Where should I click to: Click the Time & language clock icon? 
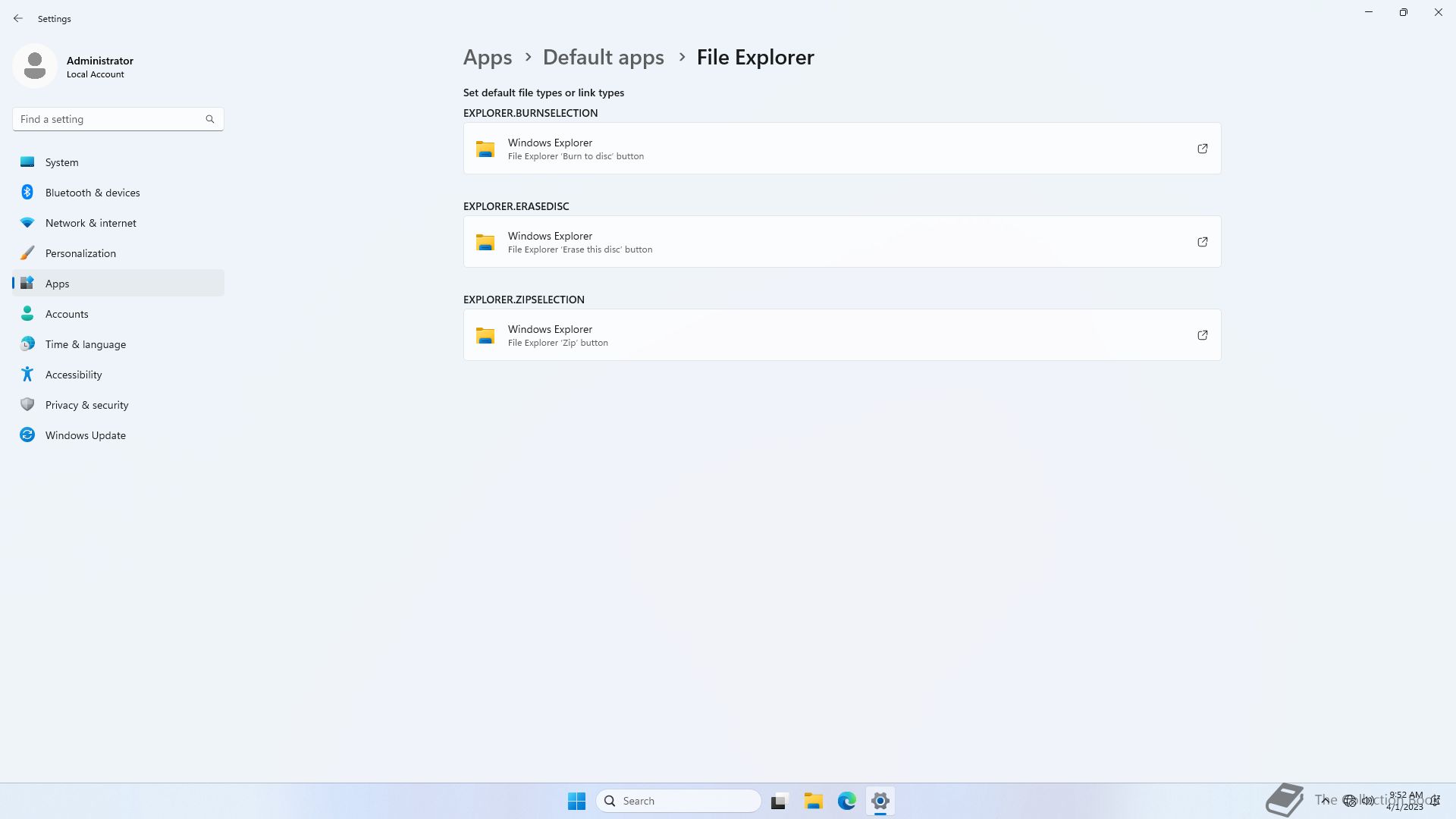pos(27,344)
